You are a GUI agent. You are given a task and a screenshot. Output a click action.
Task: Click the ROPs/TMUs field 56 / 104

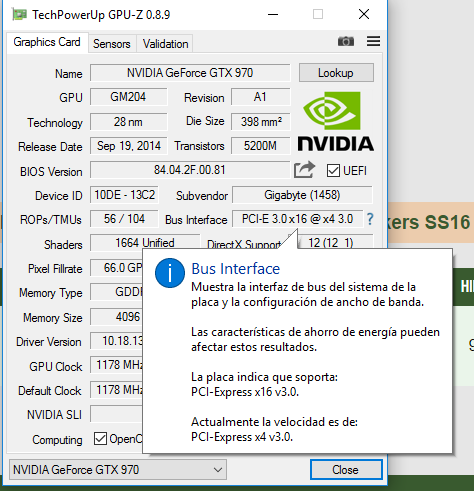pos(124,219)
